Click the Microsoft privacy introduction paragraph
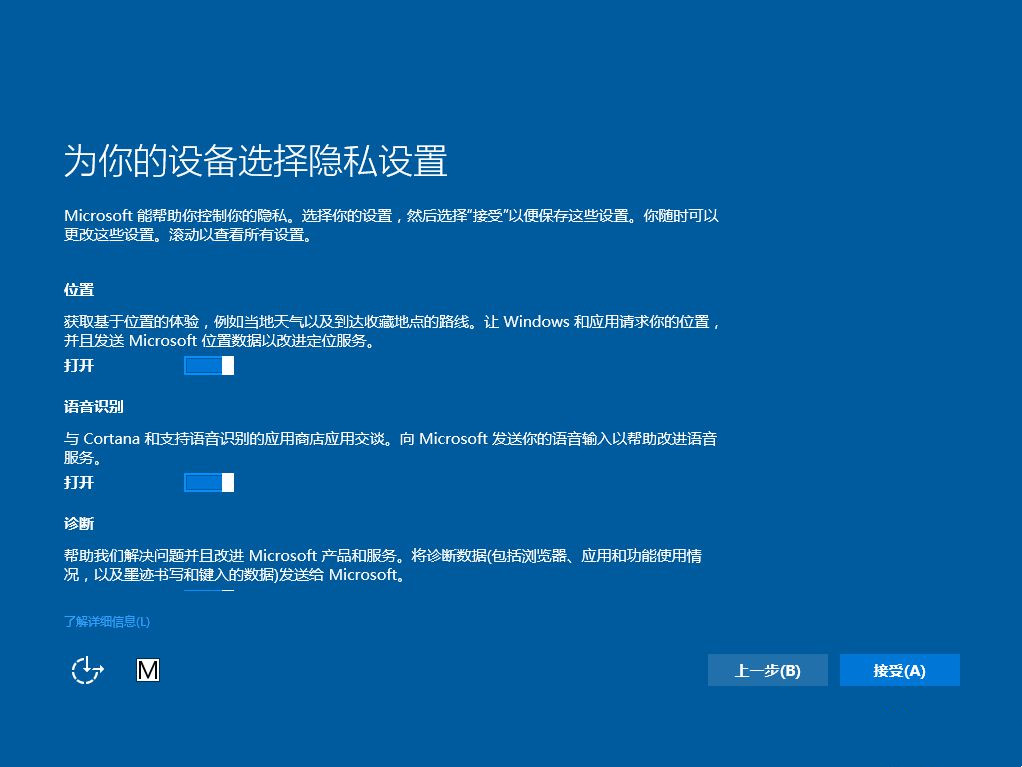The height and width of the screenshot is (767, 1022). pos(390,224)
